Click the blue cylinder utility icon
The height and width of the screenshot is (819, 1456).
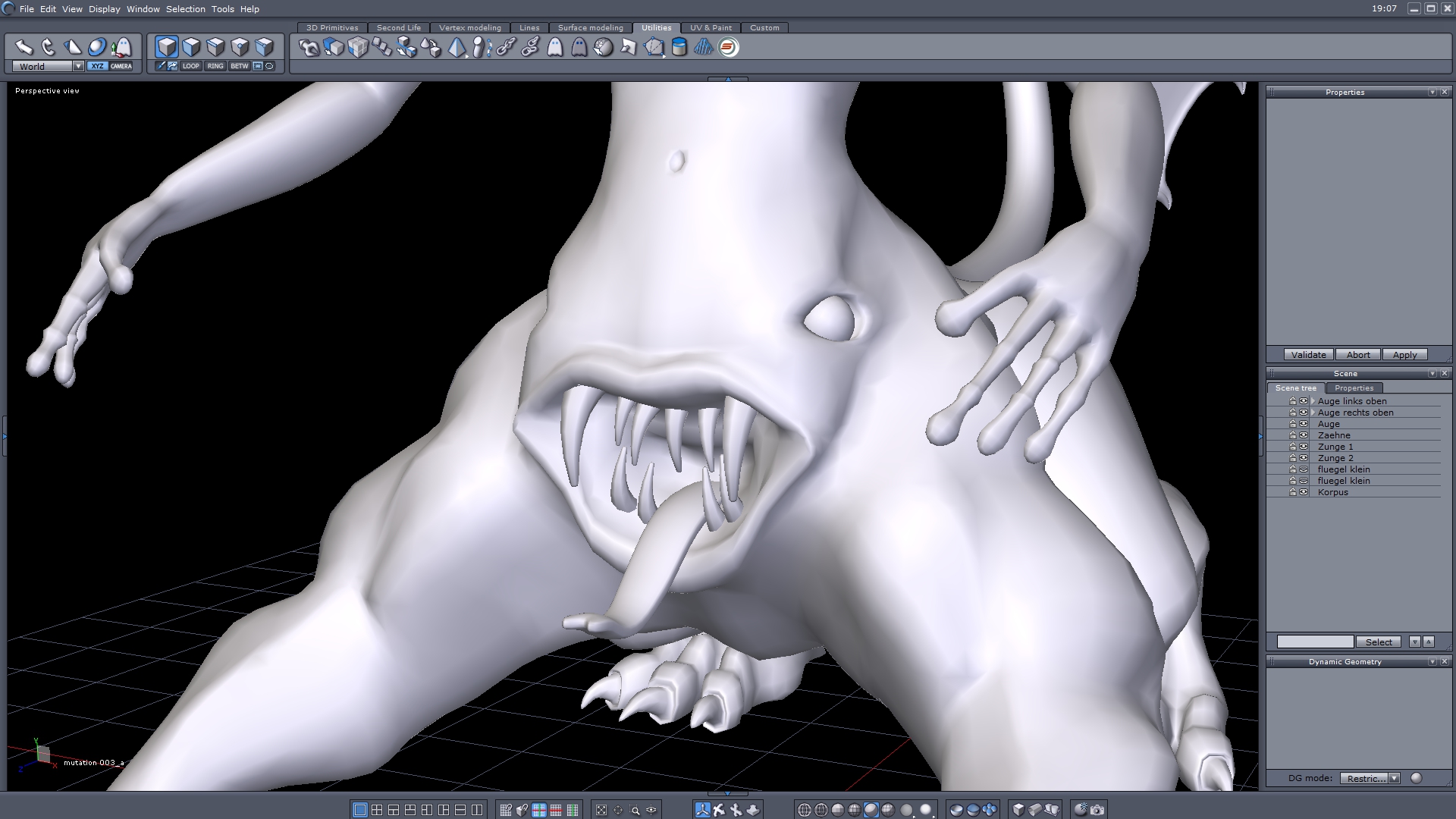click(x=679, y=47)
